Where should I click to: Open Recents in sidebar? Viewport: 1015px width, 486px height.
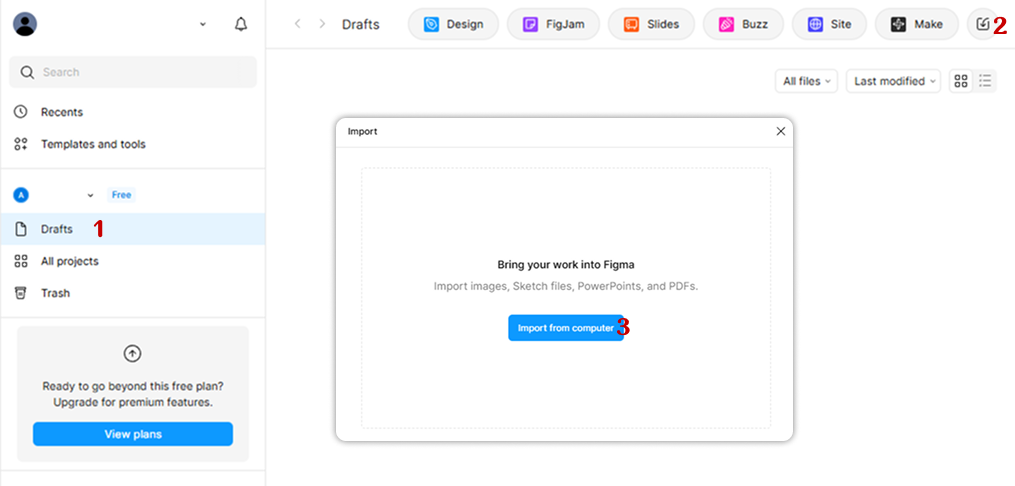coord(133,112)
